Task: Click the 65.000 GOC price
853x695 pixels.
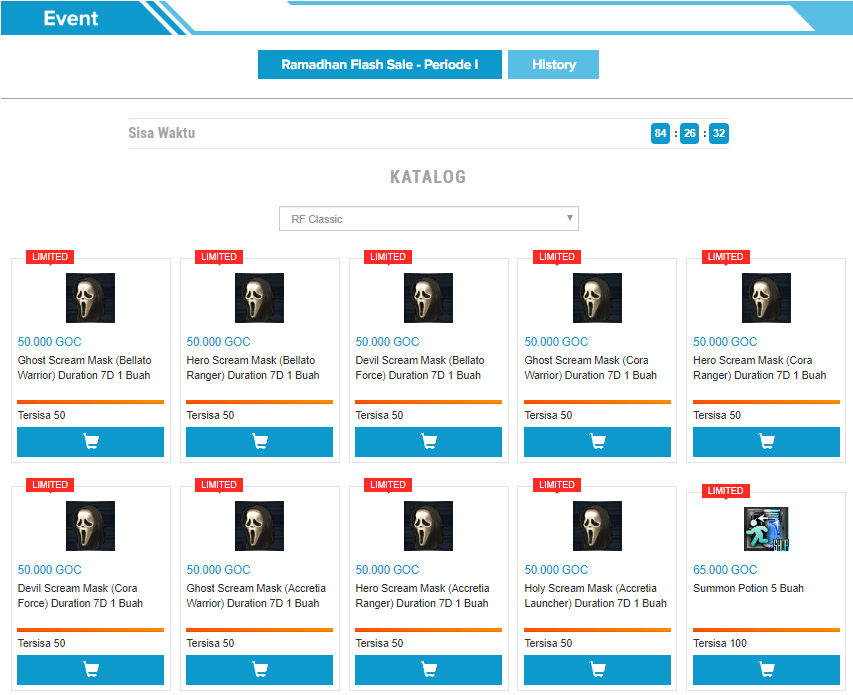Action: (x=725, y=569)
